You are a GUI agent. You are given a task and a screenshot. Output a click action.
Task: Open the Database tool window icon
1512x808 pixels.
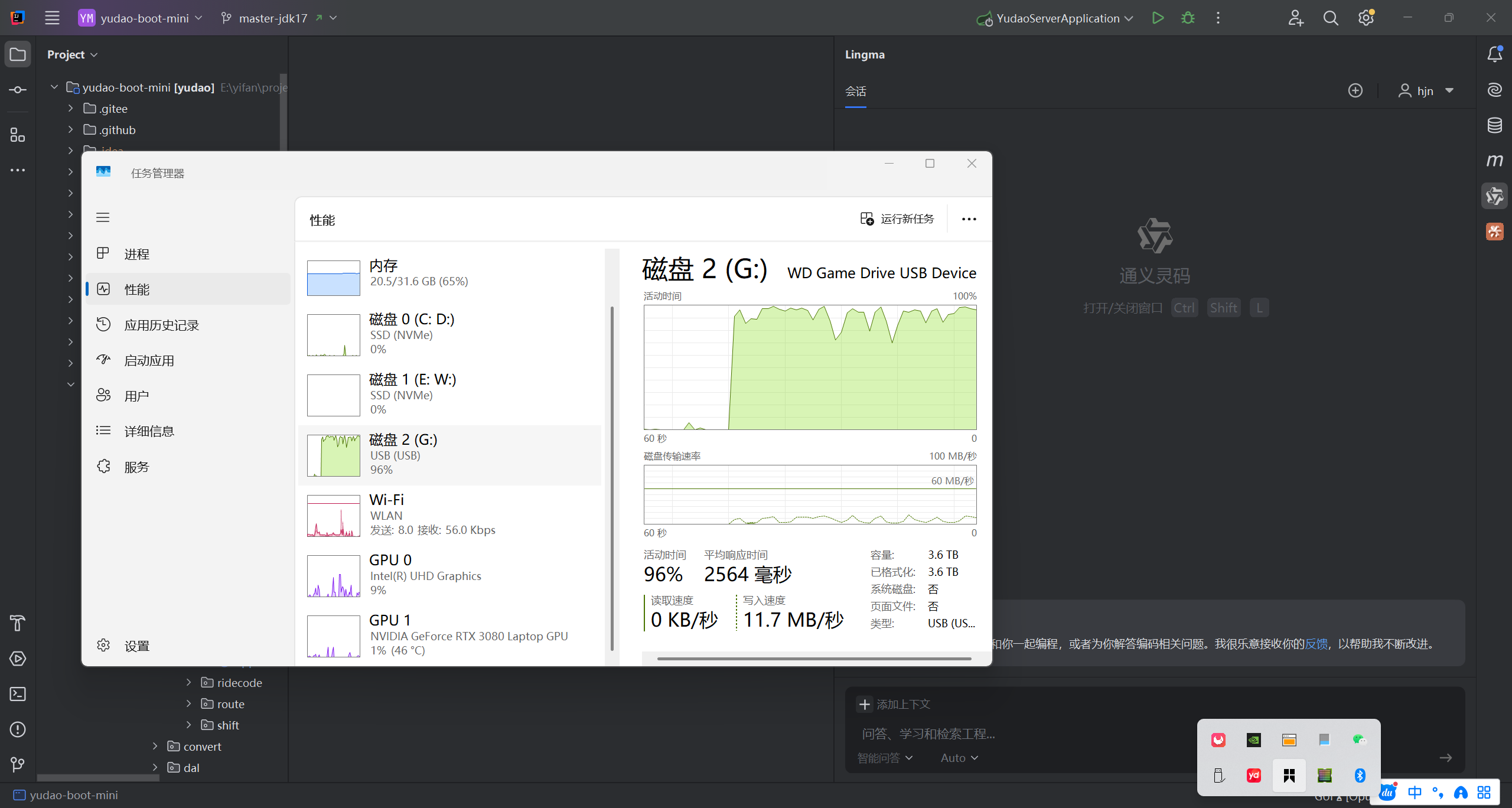point(1494,125)
